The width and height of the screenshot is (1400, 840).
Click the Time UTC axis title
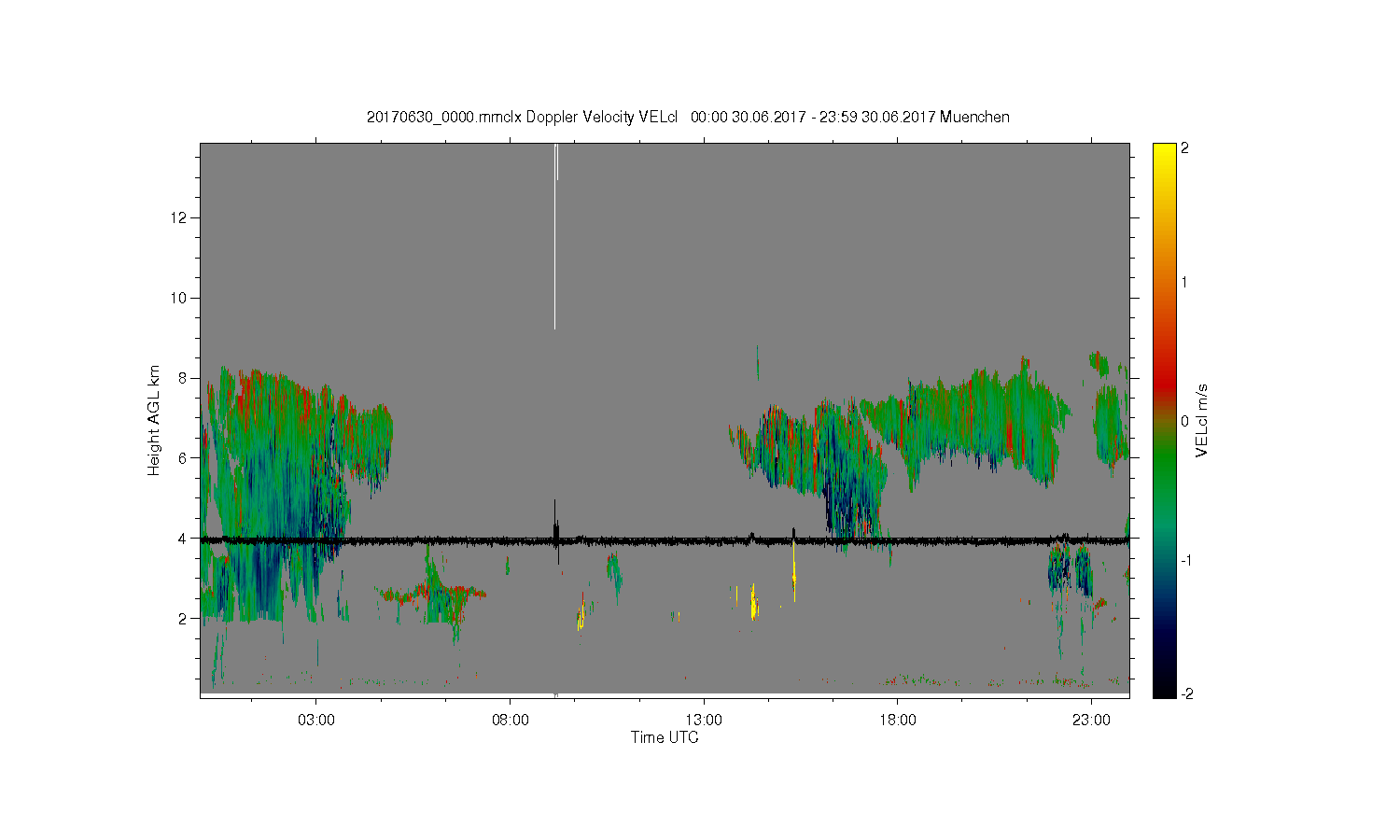665,737
